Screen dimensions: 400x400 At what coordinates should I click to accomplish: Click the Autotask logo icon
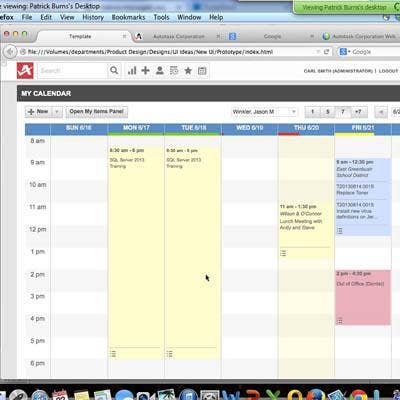25,71
